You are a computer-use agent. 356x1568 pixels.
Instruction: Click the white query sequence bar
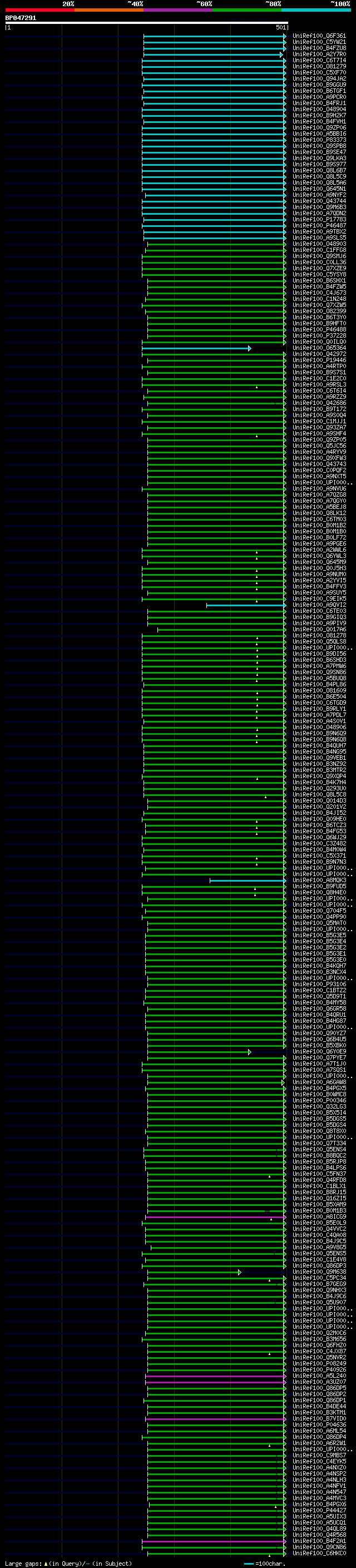(147, 23)
